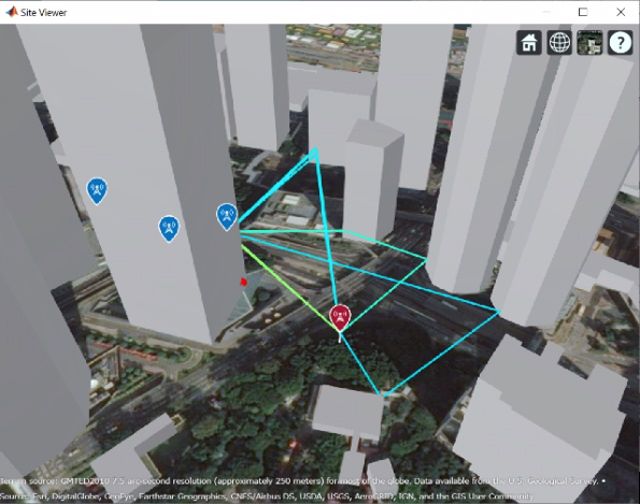Click the Site Viewer title text
The image size is (640, 504).
(51, 12)
